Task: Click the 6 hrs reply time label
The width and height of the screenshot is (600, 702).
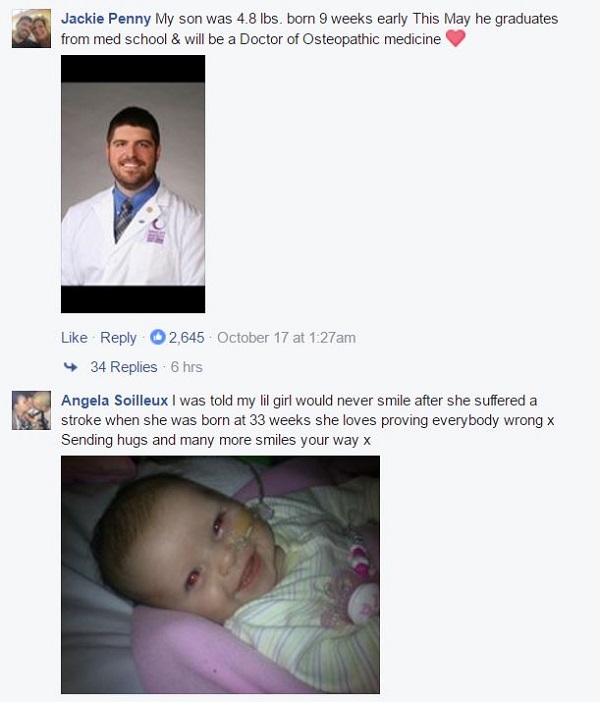Action: (x=187, y=367)
